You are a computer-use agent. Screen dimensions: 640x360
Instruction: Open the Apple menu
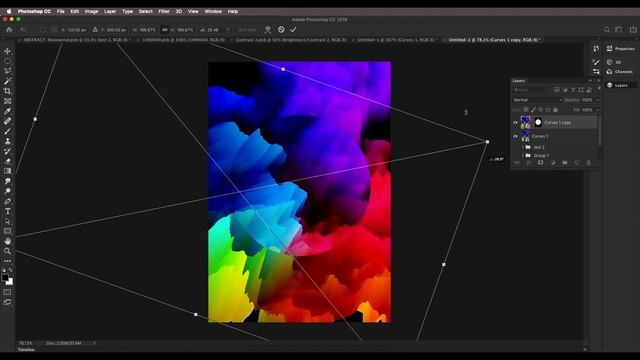tap(9, 11)
